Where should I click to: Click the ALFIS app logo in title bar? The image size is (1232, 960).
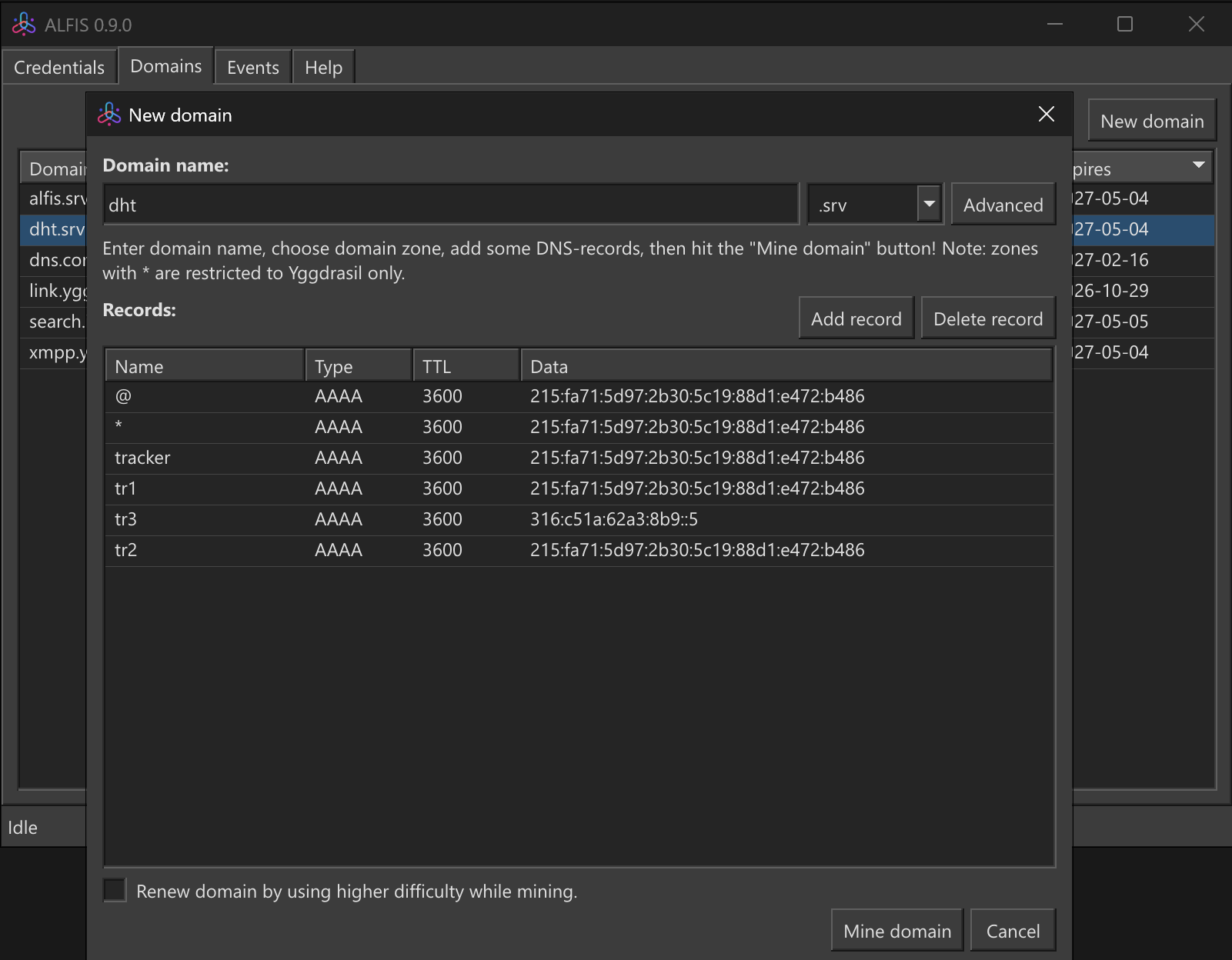pyautogui.click(x=24, y=25)
